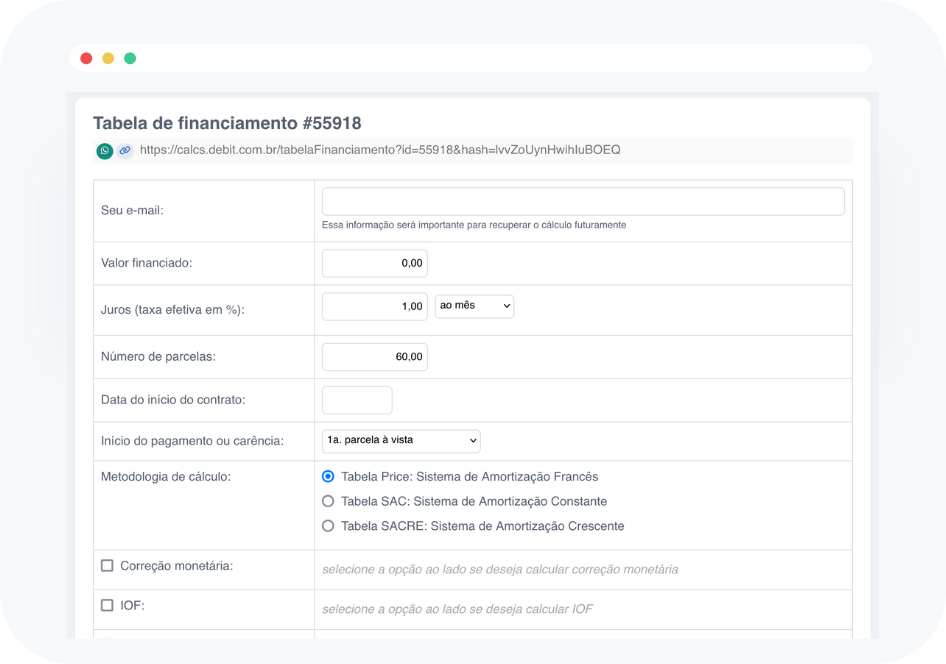The height and width of the screenshot is (664, 946).
Task: Share the calculation via the WhatsApp icon
Action: 104,151
